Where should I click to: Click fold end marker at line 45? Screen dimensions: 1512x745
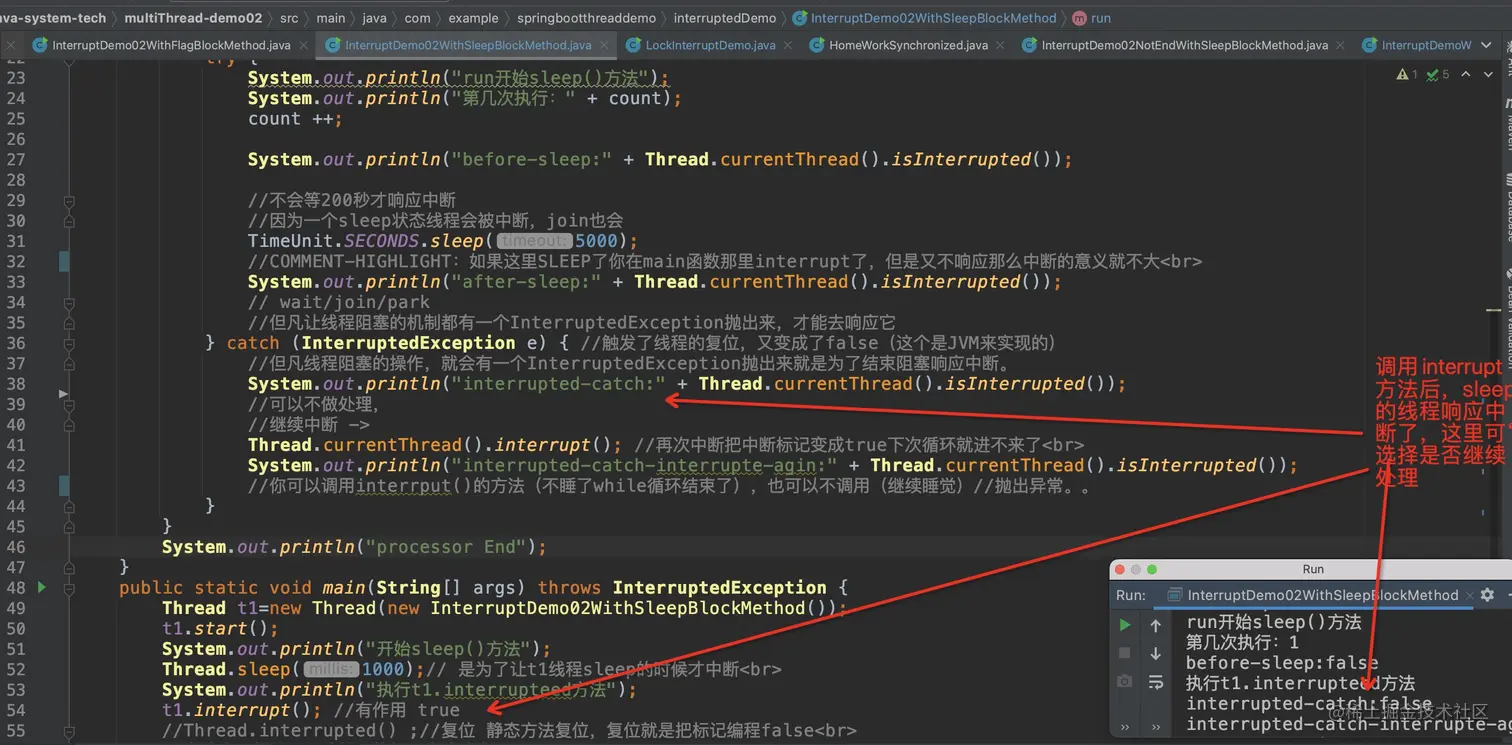pos(69,526)
